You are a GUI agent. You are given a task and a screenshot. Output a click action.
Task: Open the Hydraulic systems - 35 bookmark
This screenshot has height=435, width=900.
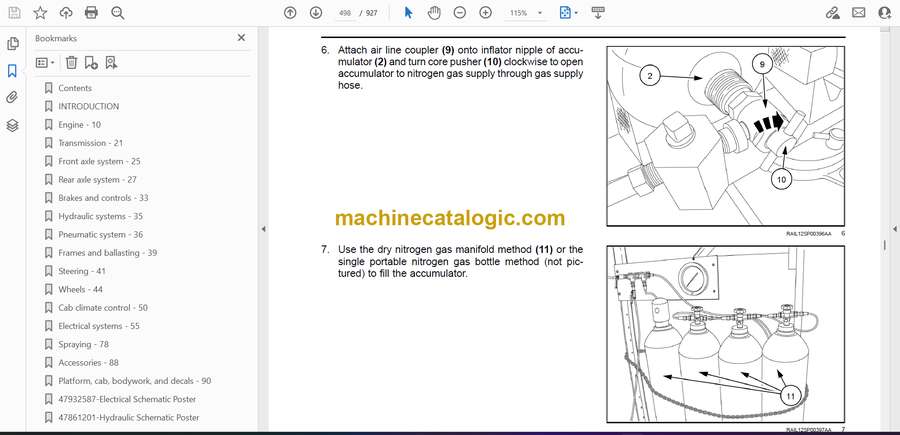point(100,216)
